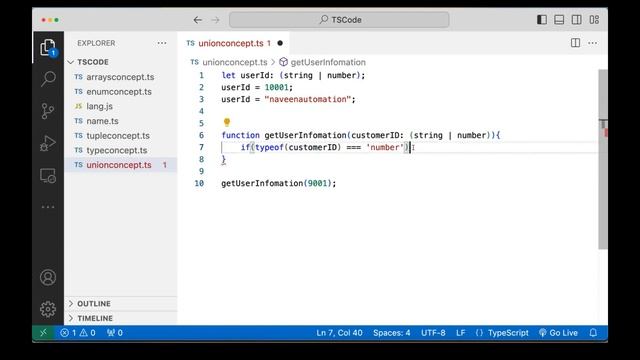Click line number 10 in the gutter
The image size is (640, 360).
199,183
